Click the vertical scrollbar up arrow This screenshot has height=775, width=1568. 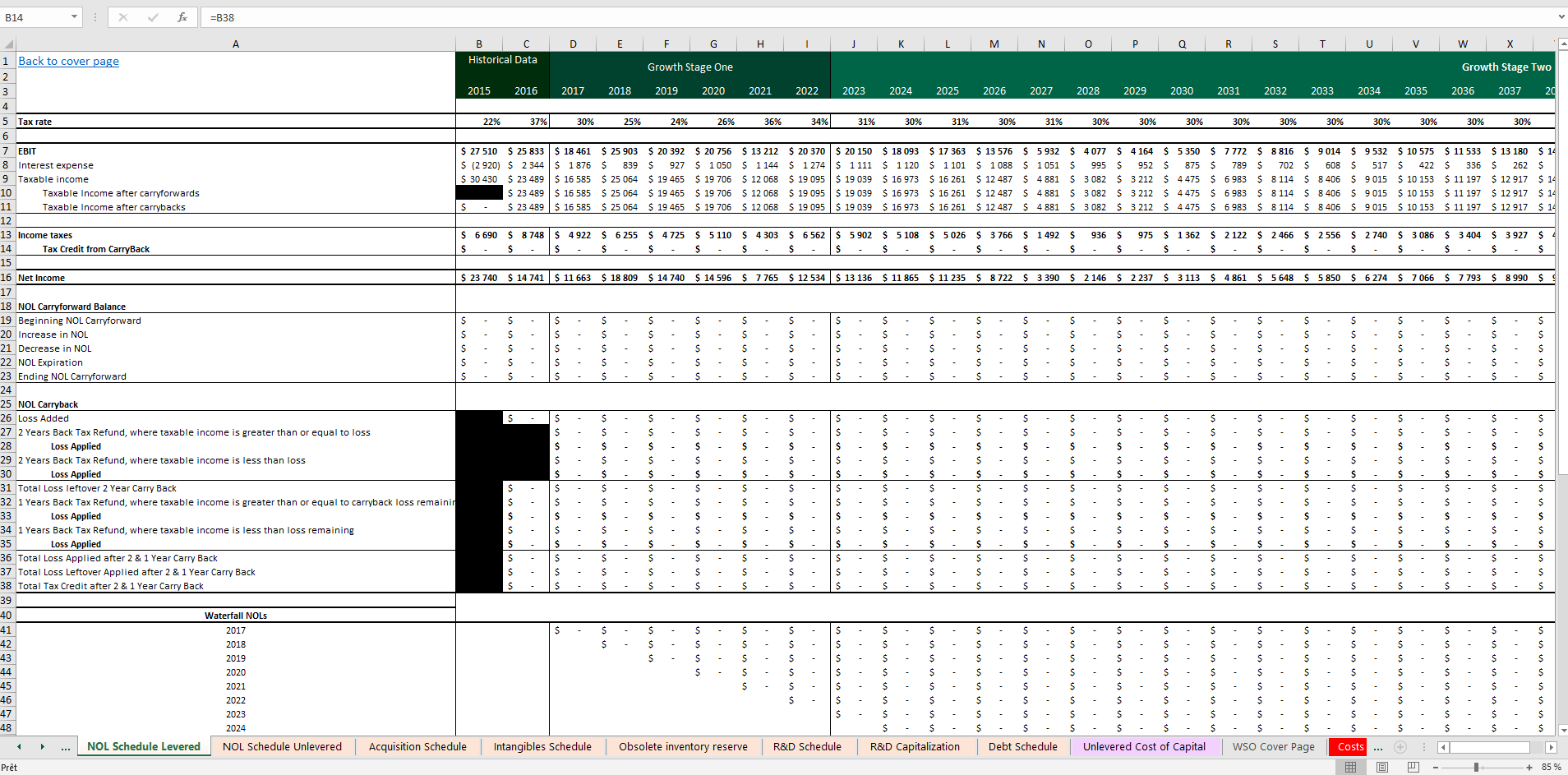tap(1562, 43)
